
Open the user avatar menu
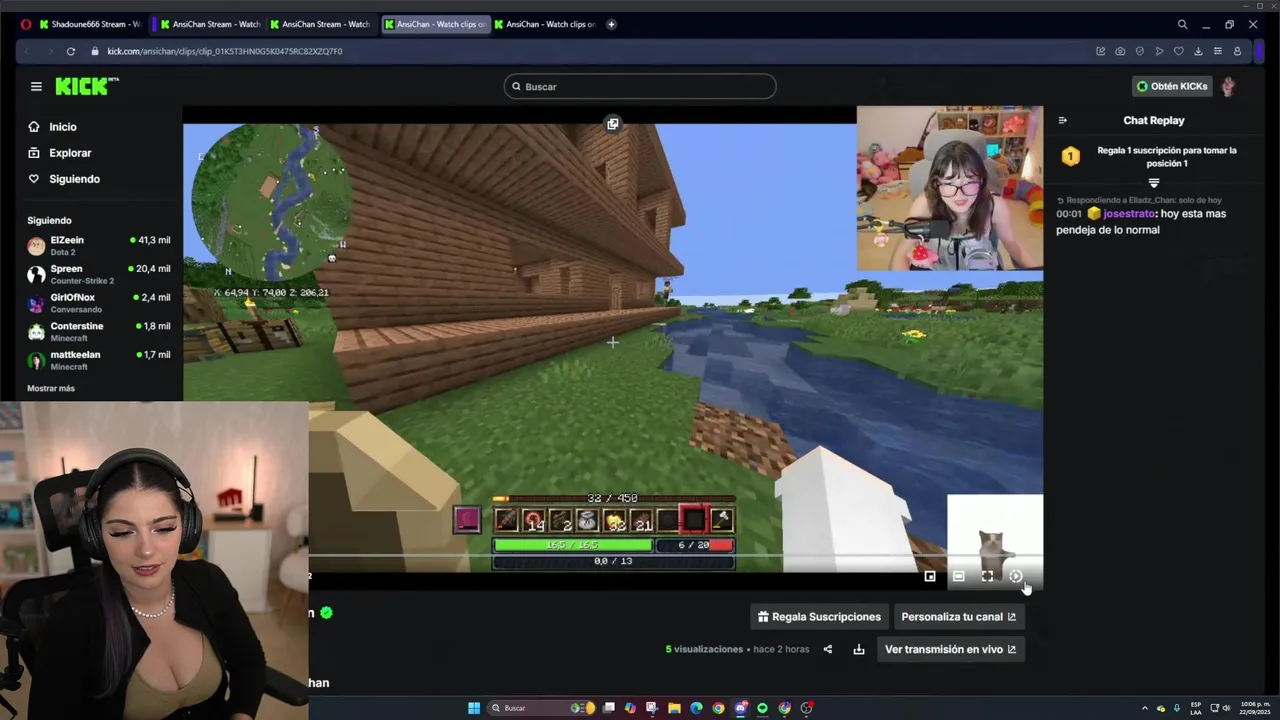(1228, 86)
